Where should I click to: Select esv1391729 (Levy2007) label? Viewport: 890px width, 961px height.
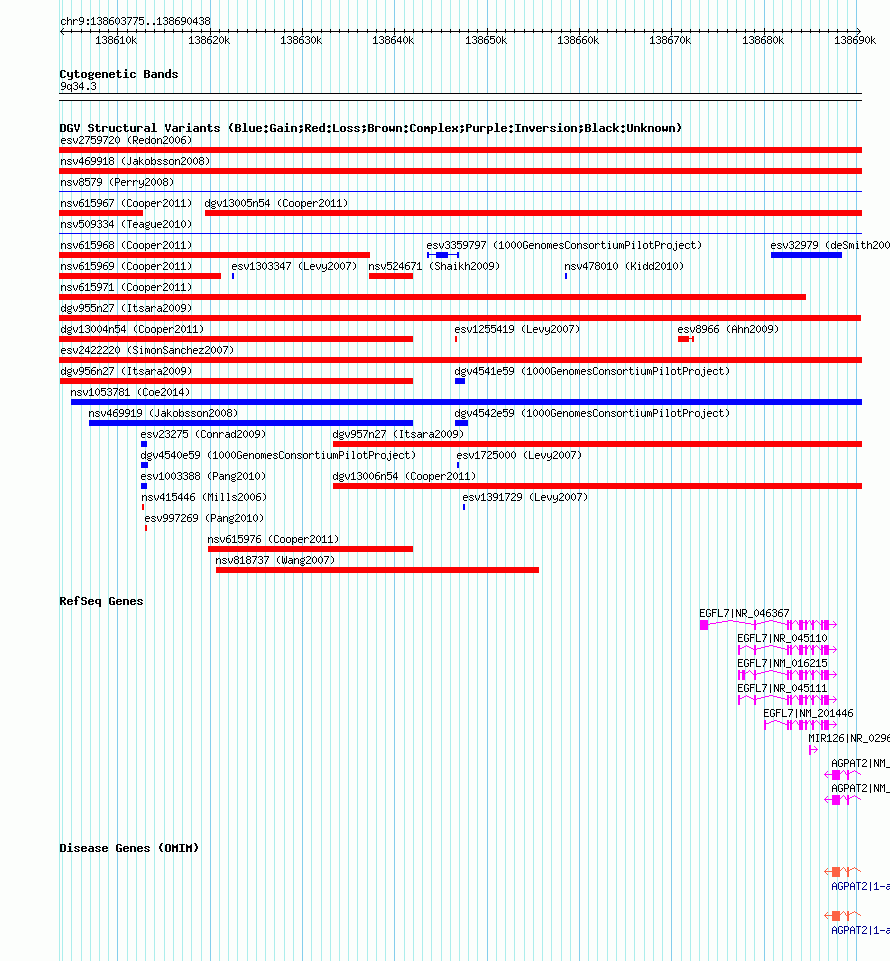(525, 498)
